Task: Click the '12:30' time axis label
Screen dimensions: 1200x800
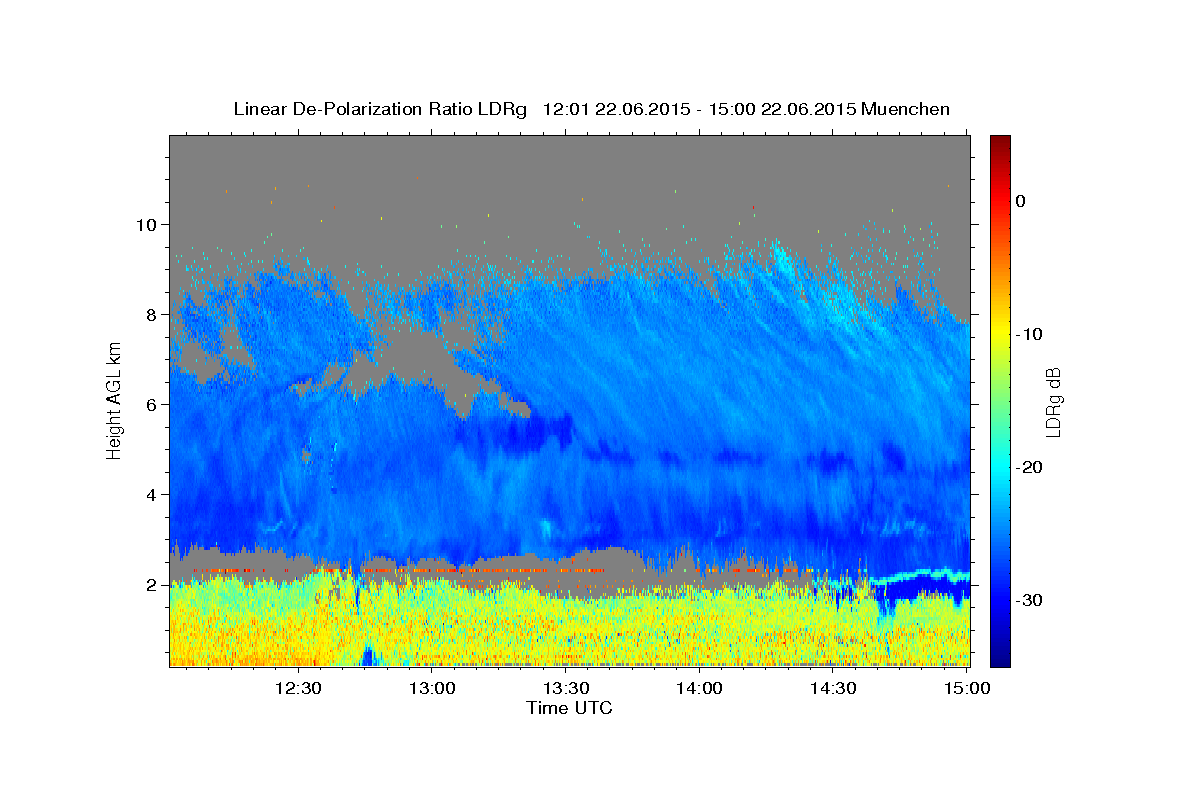Action: click(x=299, y=688)
